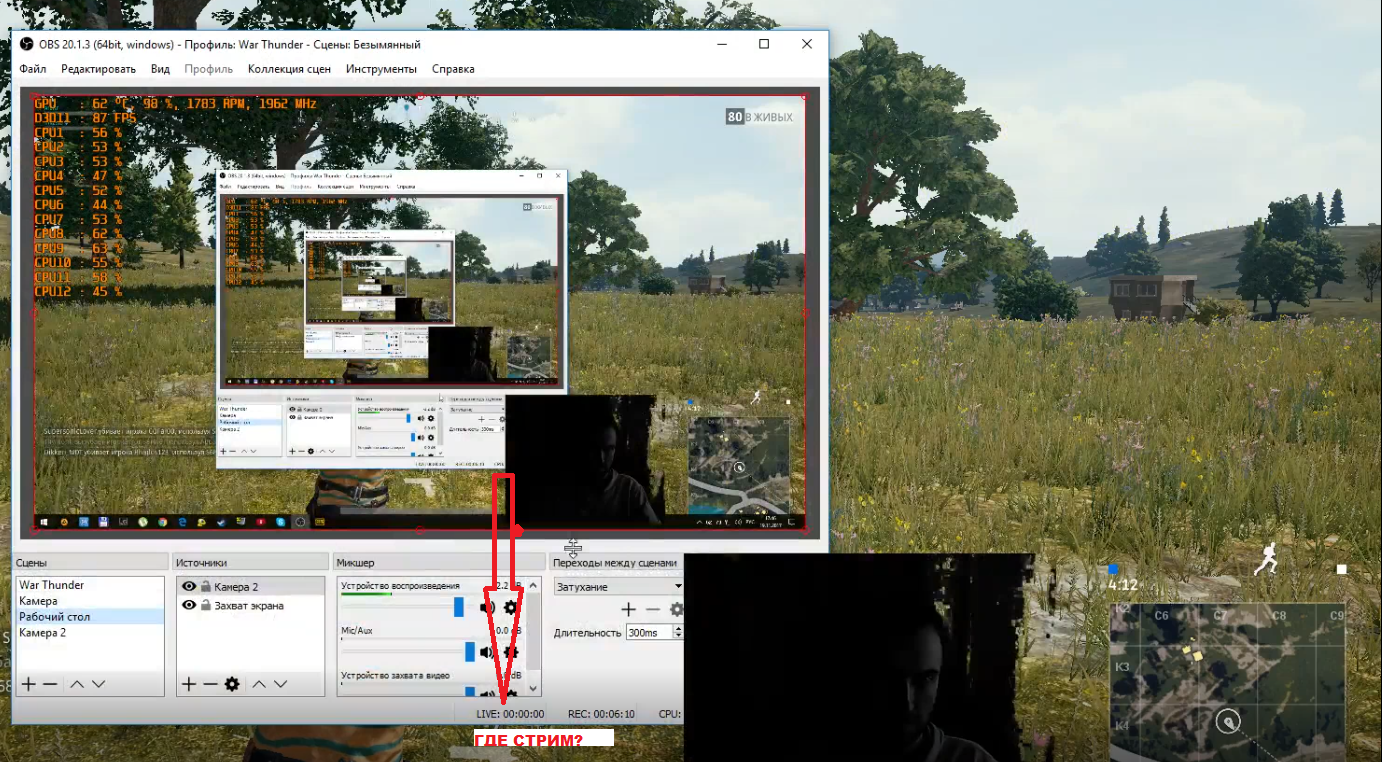
Task: Open source properties gear in Источники panel
Action: [x=232, y=684]
